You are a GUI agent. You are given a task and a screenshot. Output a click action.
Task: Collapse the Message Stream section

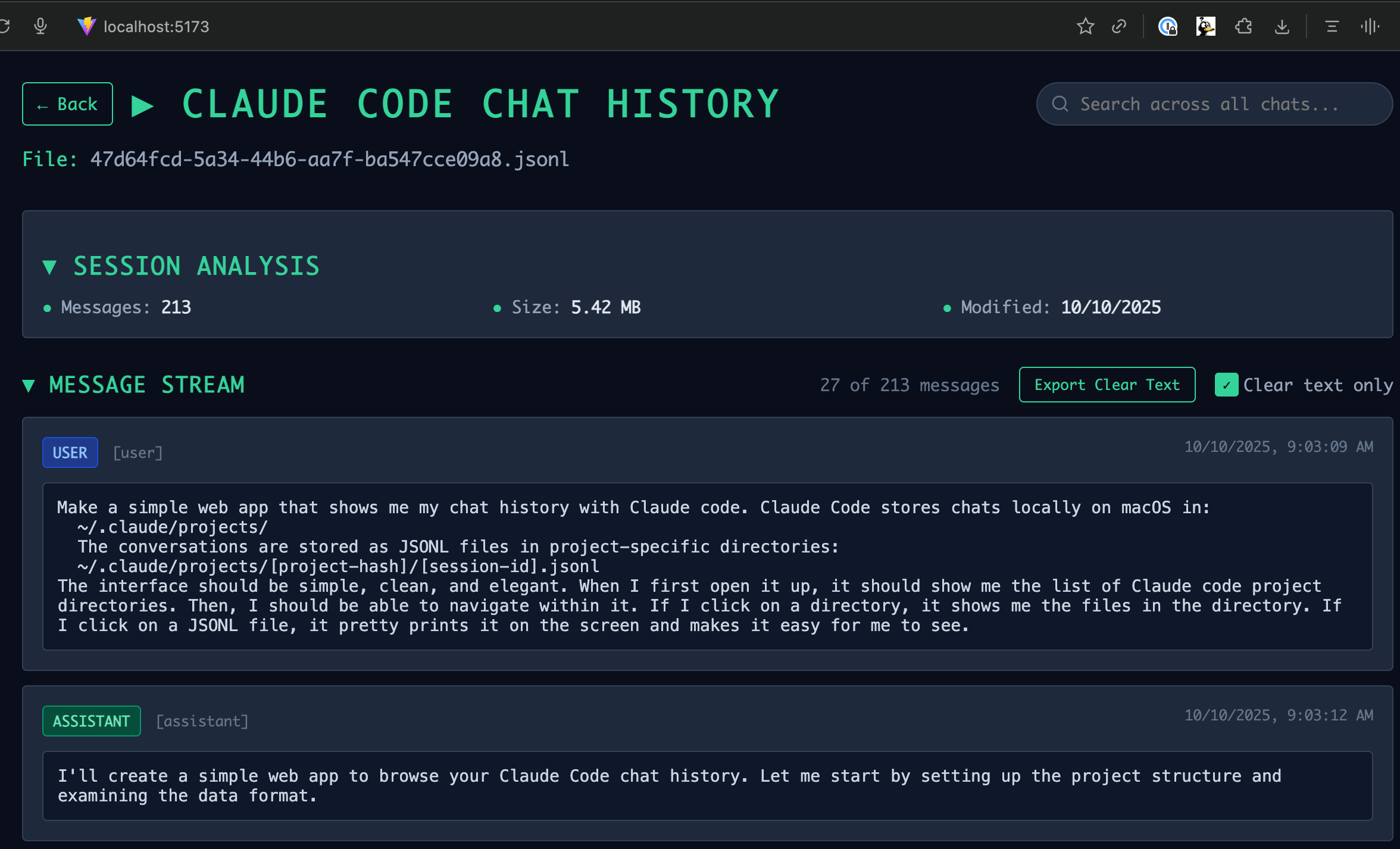click(x=29, y=385)
